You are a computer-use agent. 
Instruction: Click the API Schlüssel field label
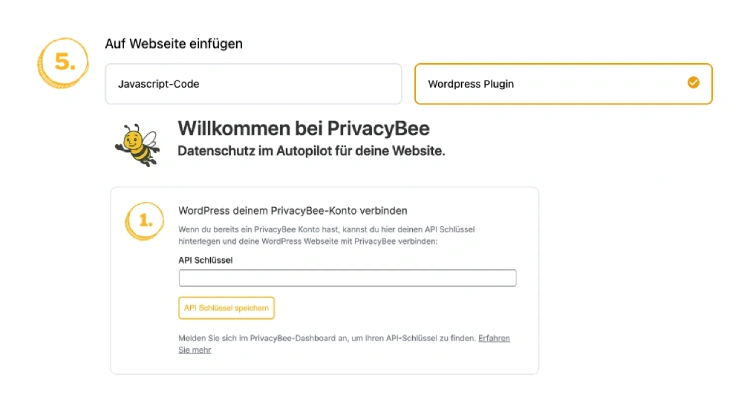[x=206, y=259]
